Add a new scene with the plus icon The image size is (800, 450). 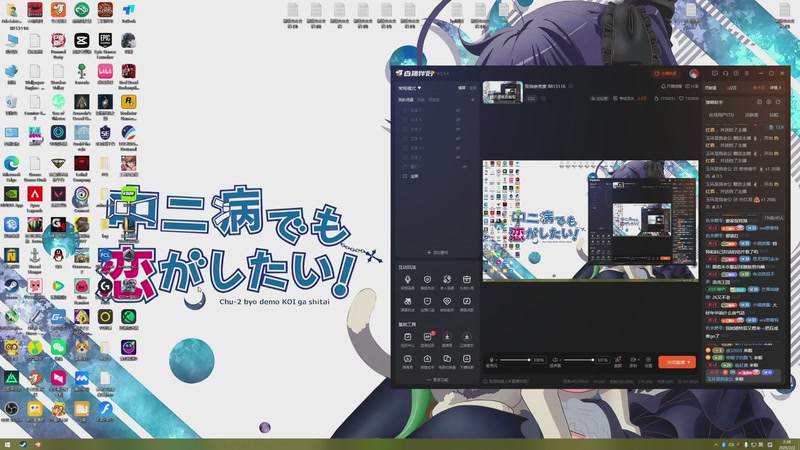472,99
